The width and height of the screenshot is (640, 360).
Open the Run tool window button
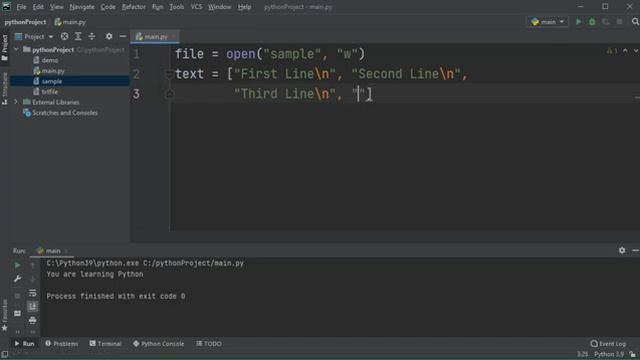click(x=24, y=344)
